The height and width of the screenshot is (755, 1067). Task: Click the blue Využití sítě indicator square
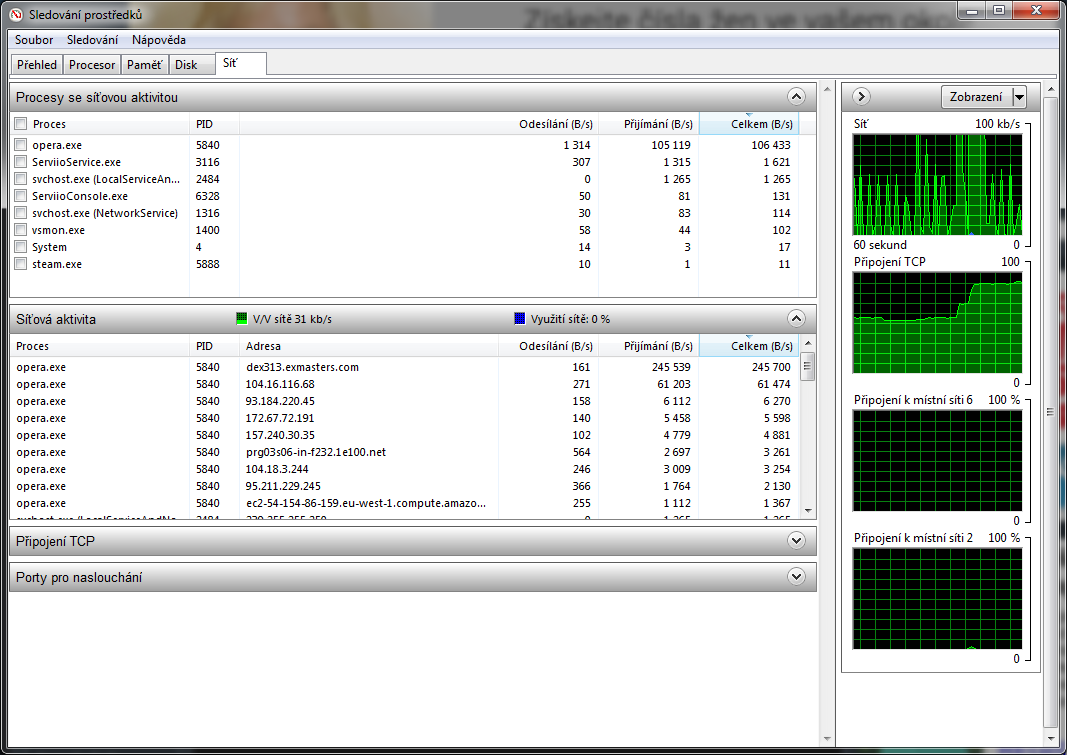pos(519,319)
